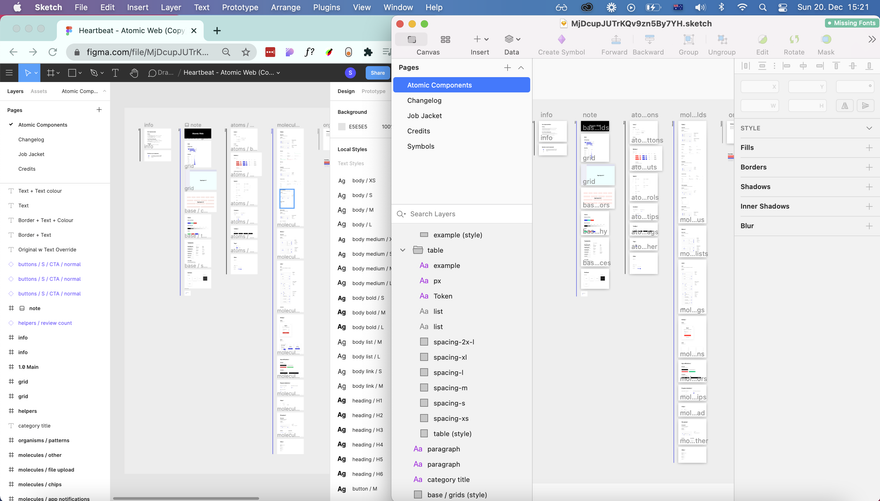Bookmark the page with the star icon
The image size is (880, 501).
click(245, 52)
